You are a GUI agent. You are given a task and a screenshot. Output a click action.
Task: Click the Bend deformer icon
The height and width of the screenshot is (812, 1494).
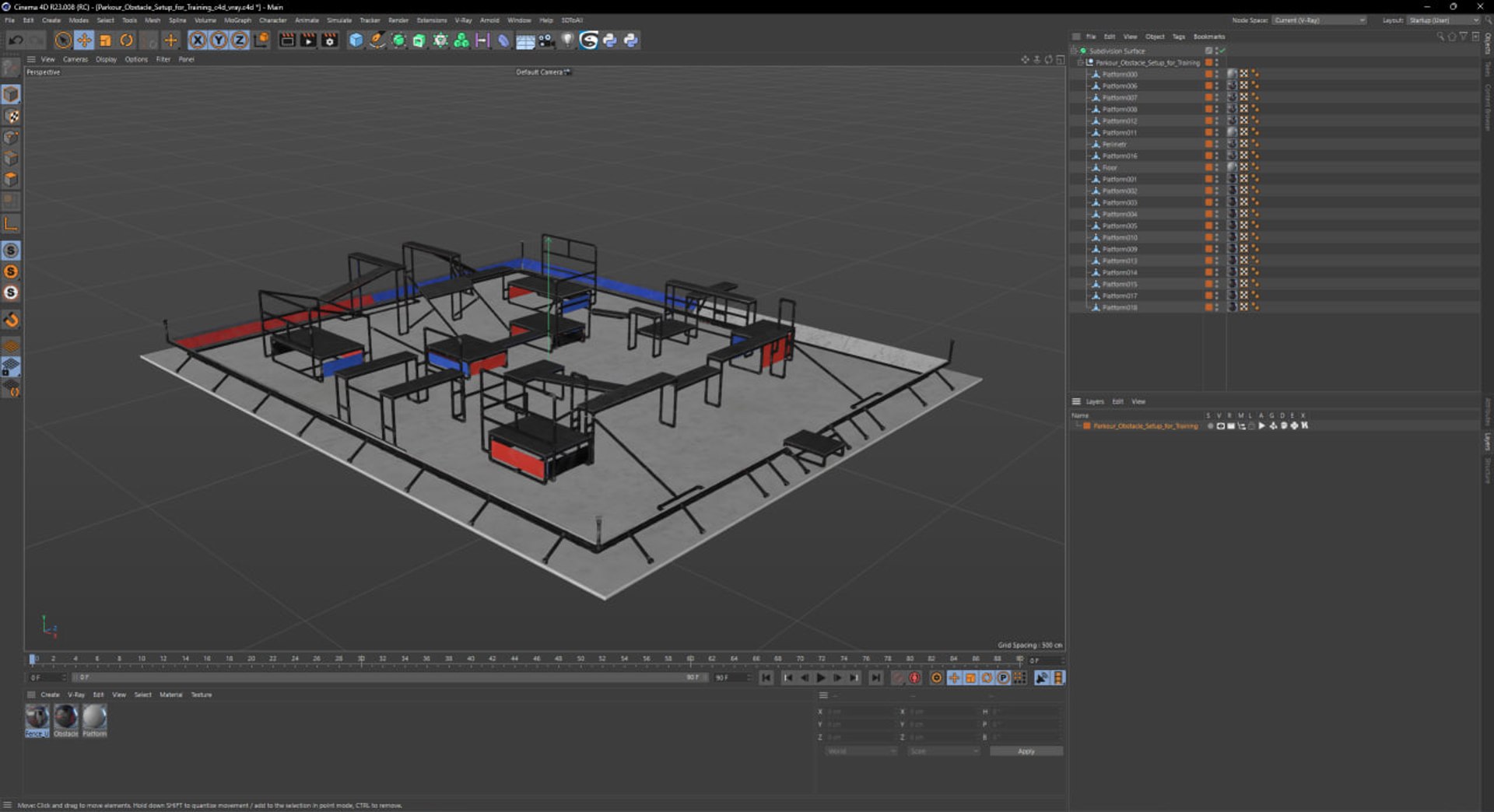point(503,40)
